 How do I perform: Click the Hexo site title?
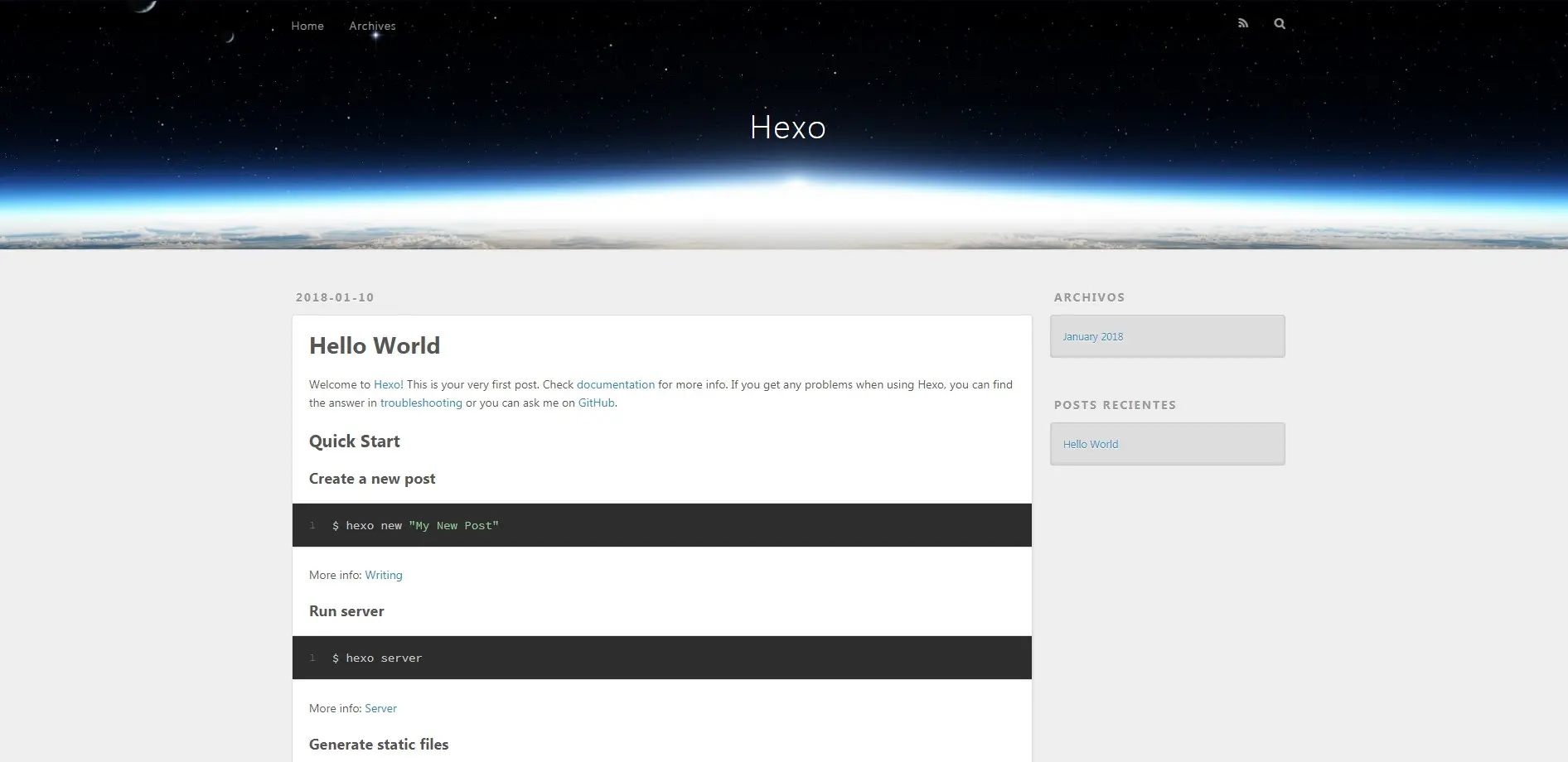tap(787, 128)
